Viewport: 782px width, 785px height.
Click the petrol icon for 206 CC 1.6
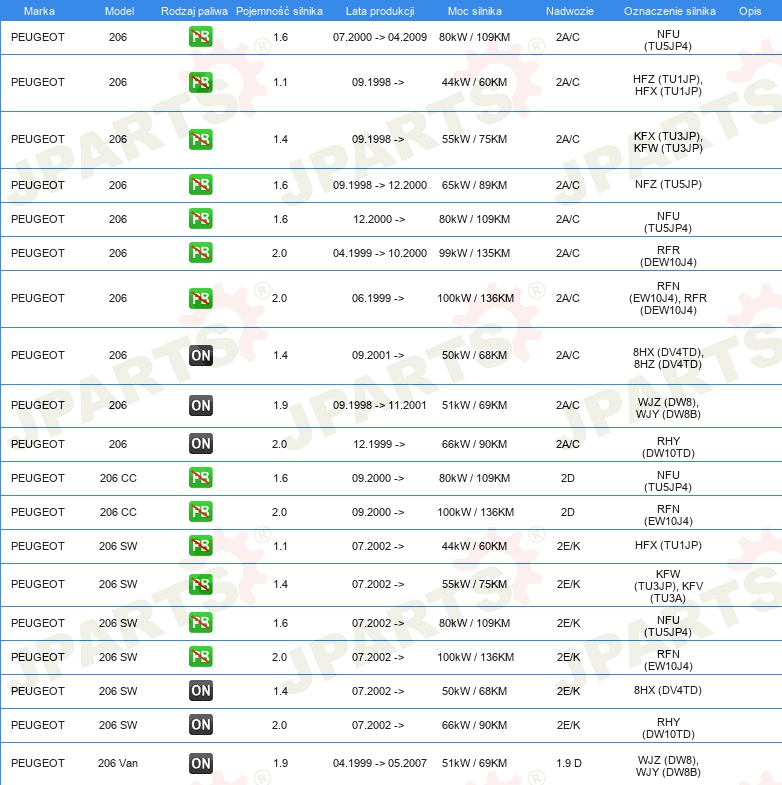(200, 478)
